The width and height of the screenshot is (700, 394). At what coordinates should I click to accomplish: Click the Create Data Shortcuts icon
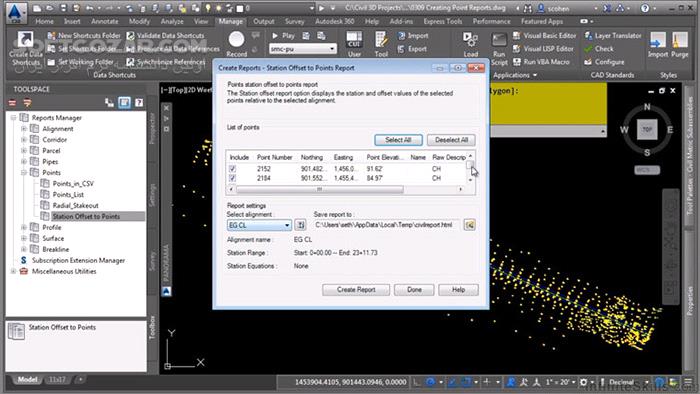click(x=25, y=39)
